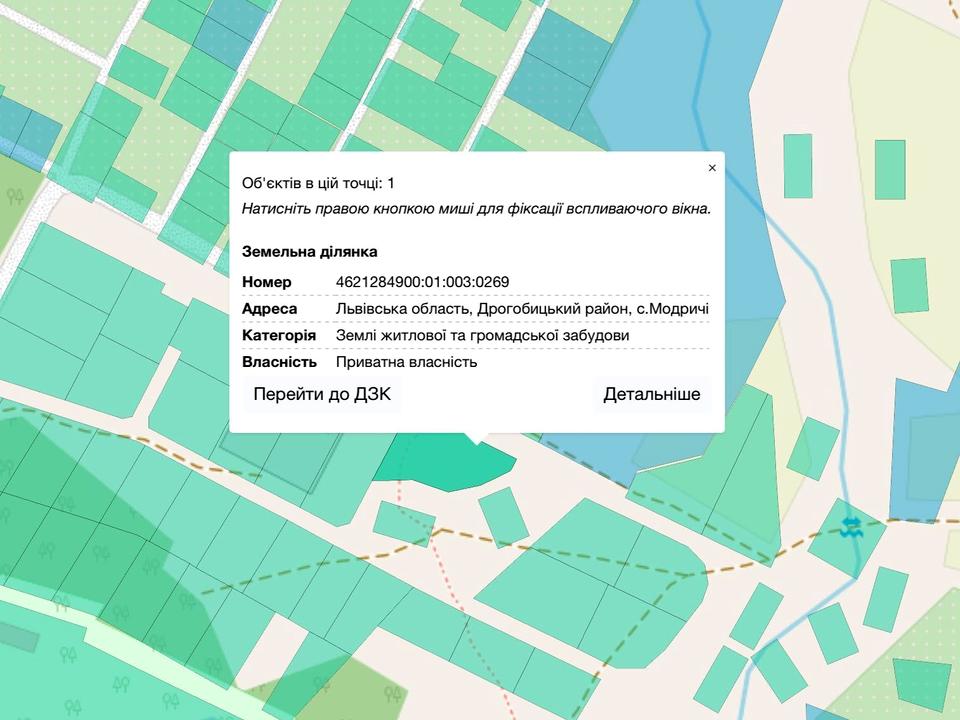
Task: Click the blue weir icon on the stream
Action: (851, 527)
